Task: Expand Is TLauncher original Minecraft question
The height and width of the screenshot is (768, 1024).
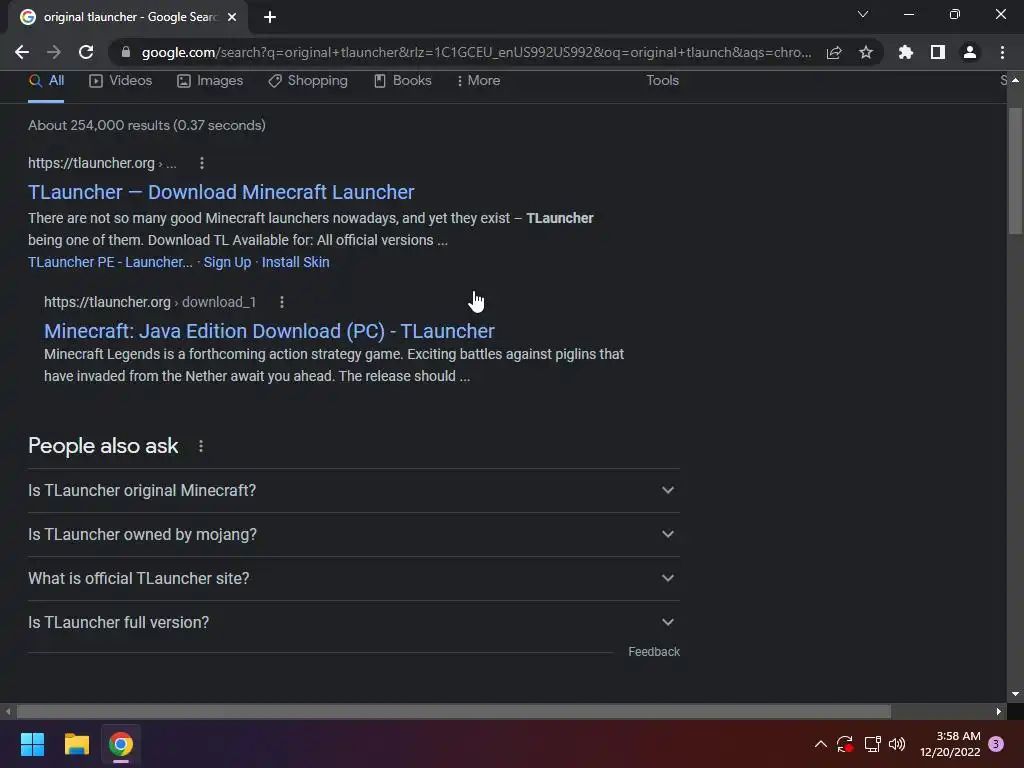Action: pyautogui.click(x=353, y=490)
